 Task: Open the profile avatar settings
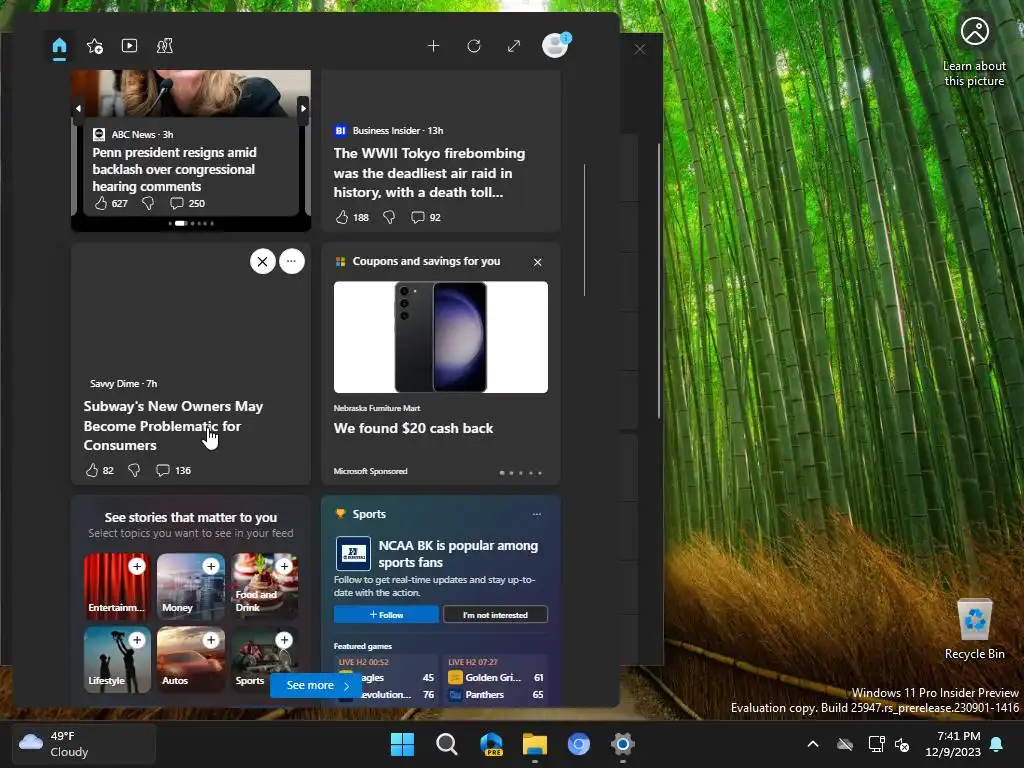click(555, 46)
